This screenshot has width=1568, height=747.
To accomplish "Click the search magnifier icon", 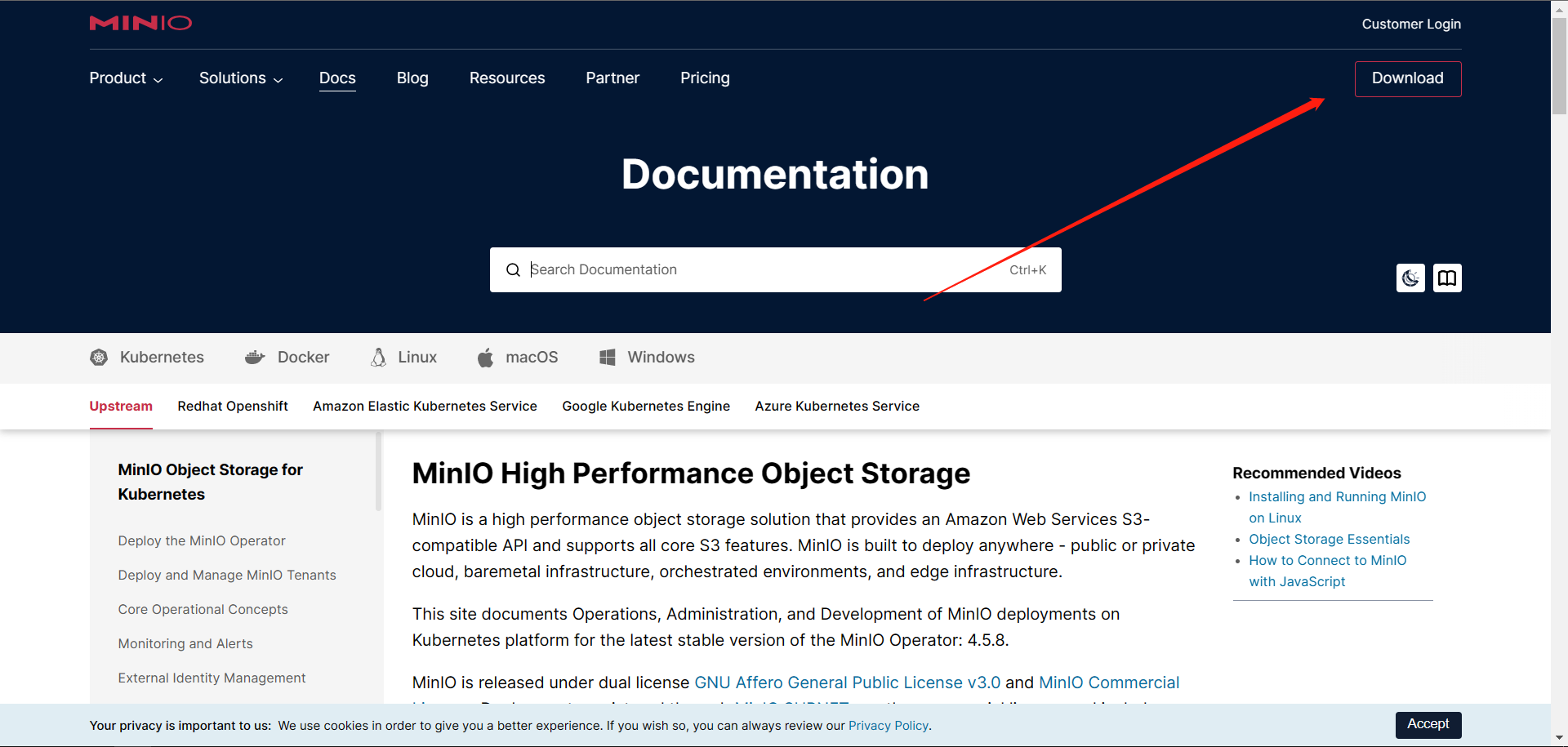I will pos(513,270).
